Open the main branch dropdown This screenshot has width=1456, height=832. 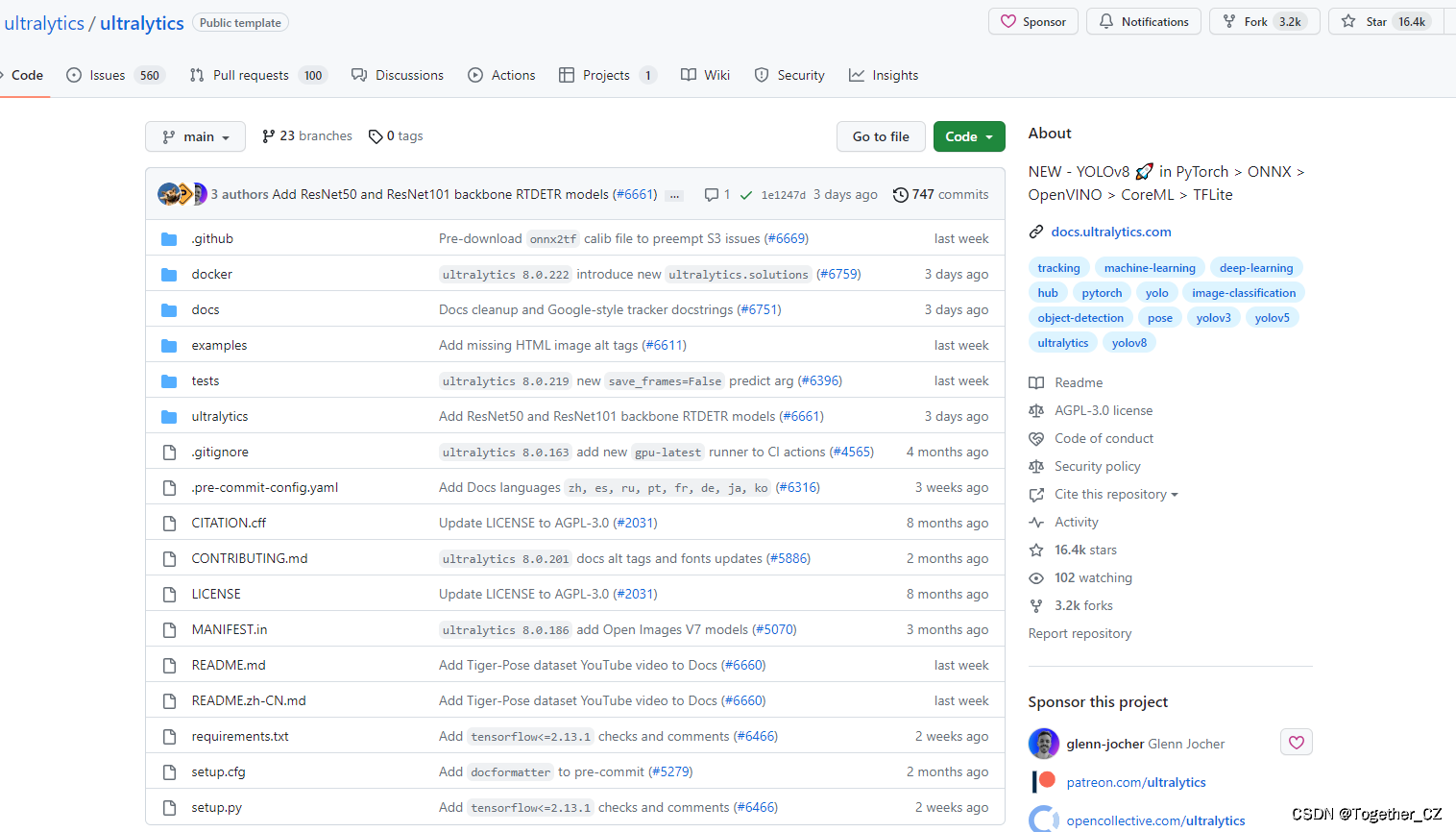coord(196,136)
